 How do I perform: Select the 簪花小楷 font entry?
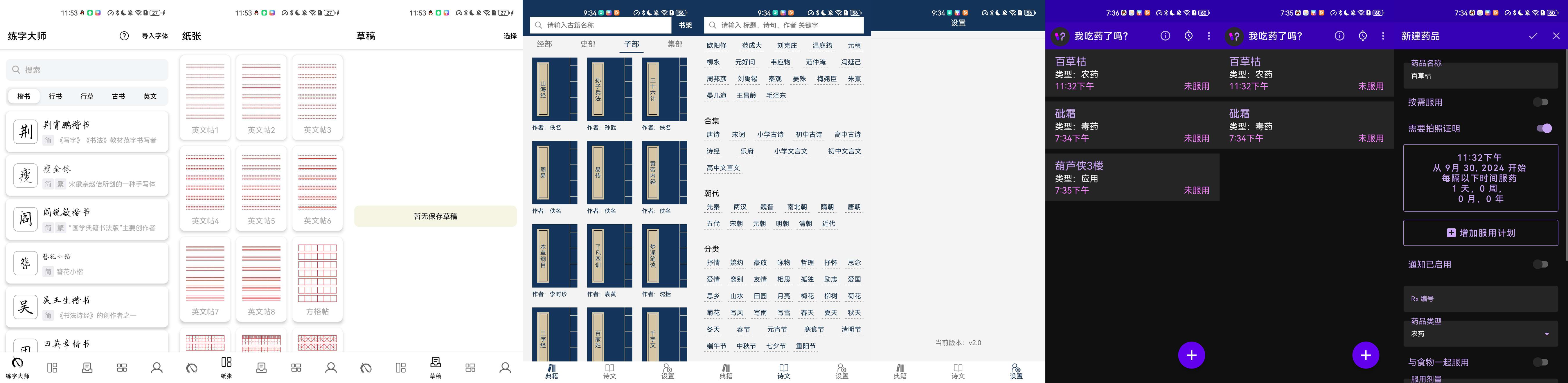[87, 263]
